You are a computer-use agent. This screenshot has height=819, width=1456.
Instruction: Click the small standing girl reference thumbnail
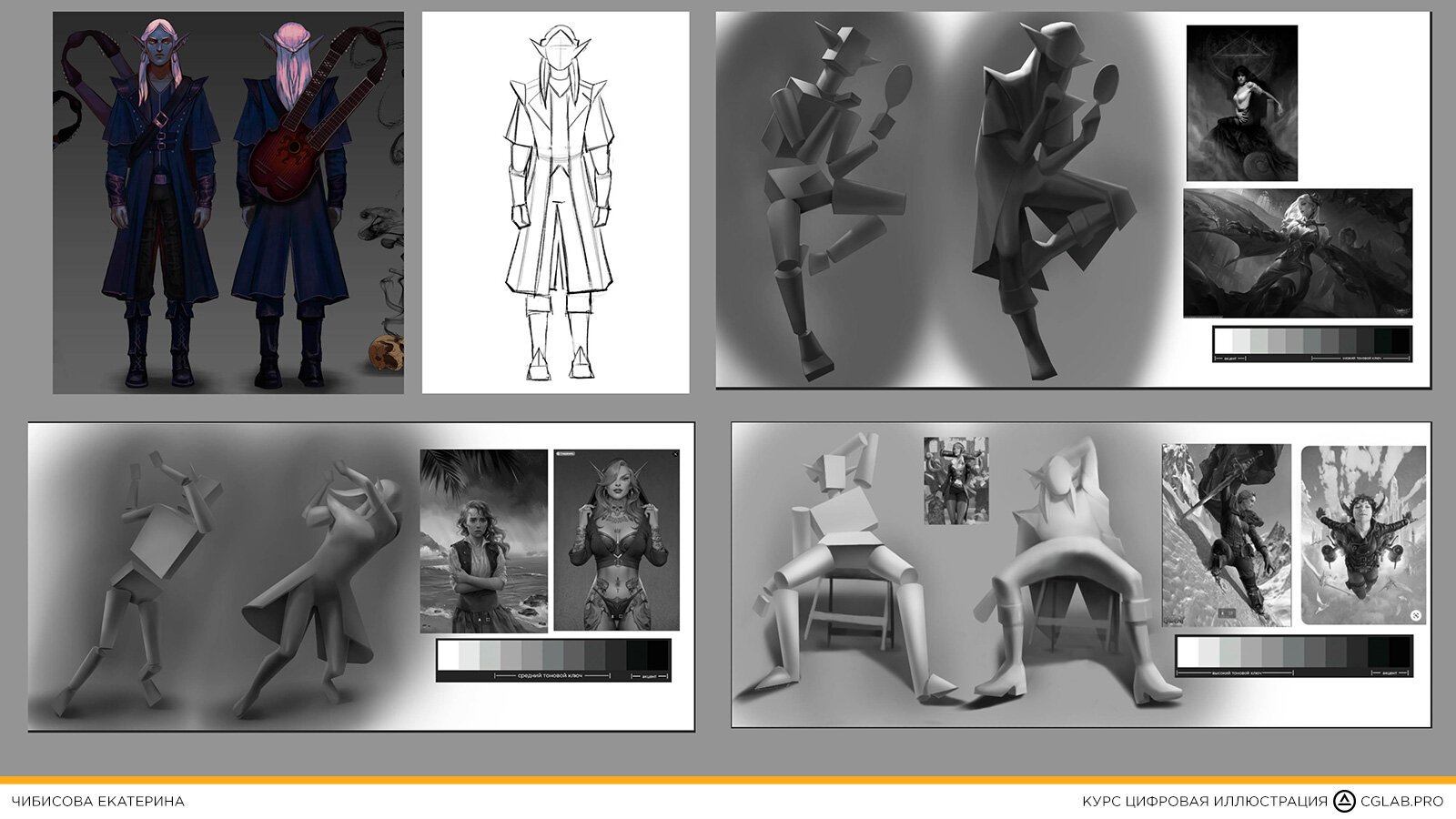955,480
